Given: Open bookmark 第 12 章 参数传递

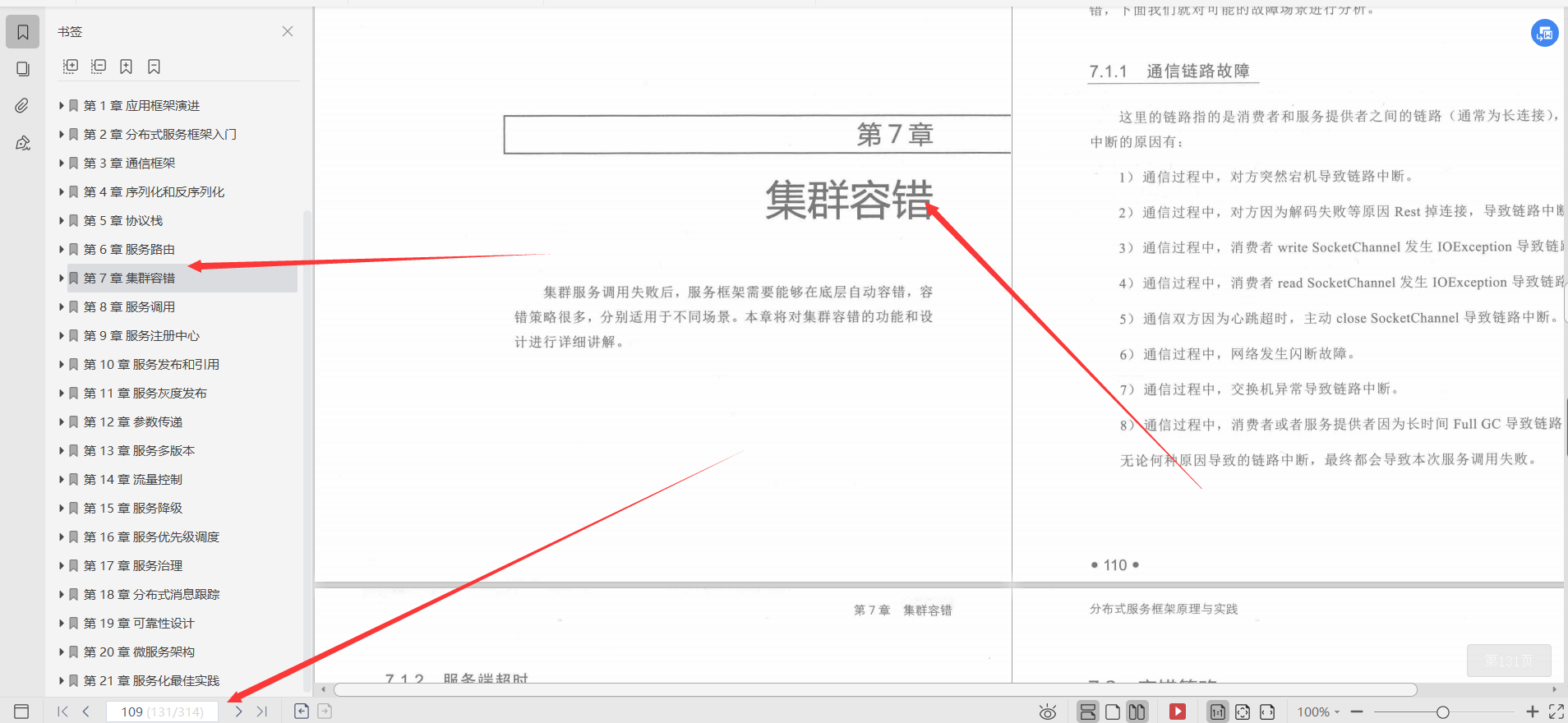Looking at the screenshot, I should point(133,422).
